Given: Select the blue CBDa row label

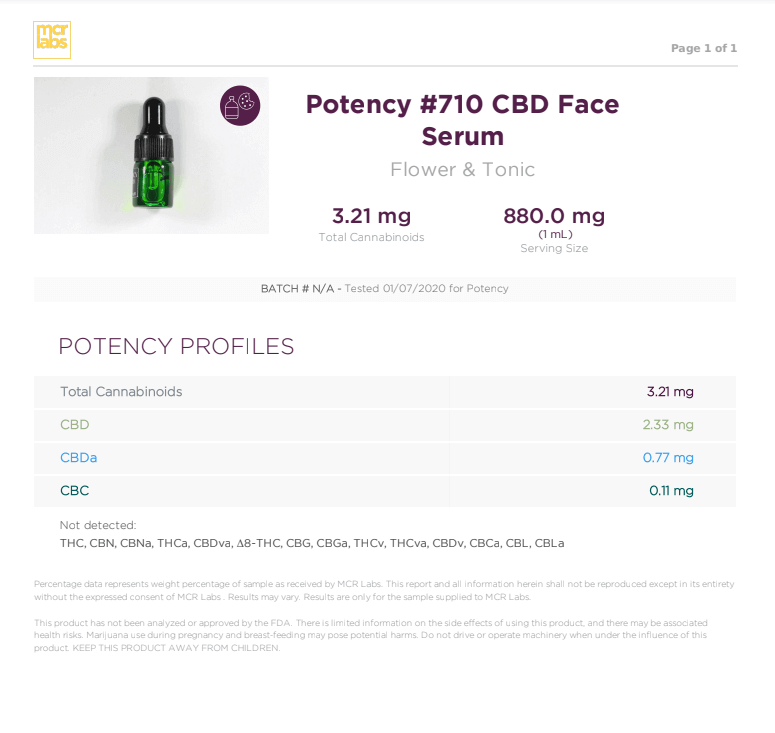Looking at the screenshot, I should pos(79,458).
